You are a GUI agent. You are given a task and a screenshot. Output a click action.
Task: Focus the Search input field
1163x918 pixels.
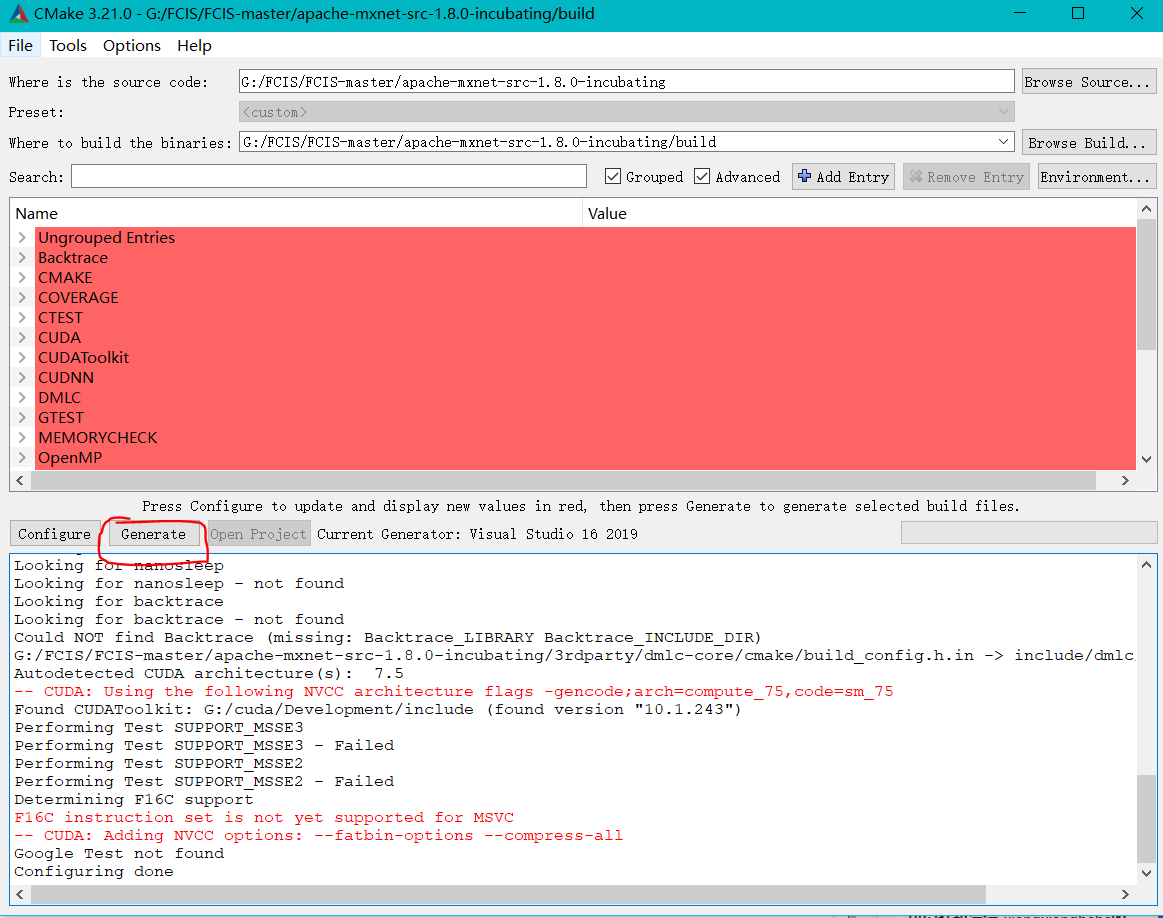(329, 176)
